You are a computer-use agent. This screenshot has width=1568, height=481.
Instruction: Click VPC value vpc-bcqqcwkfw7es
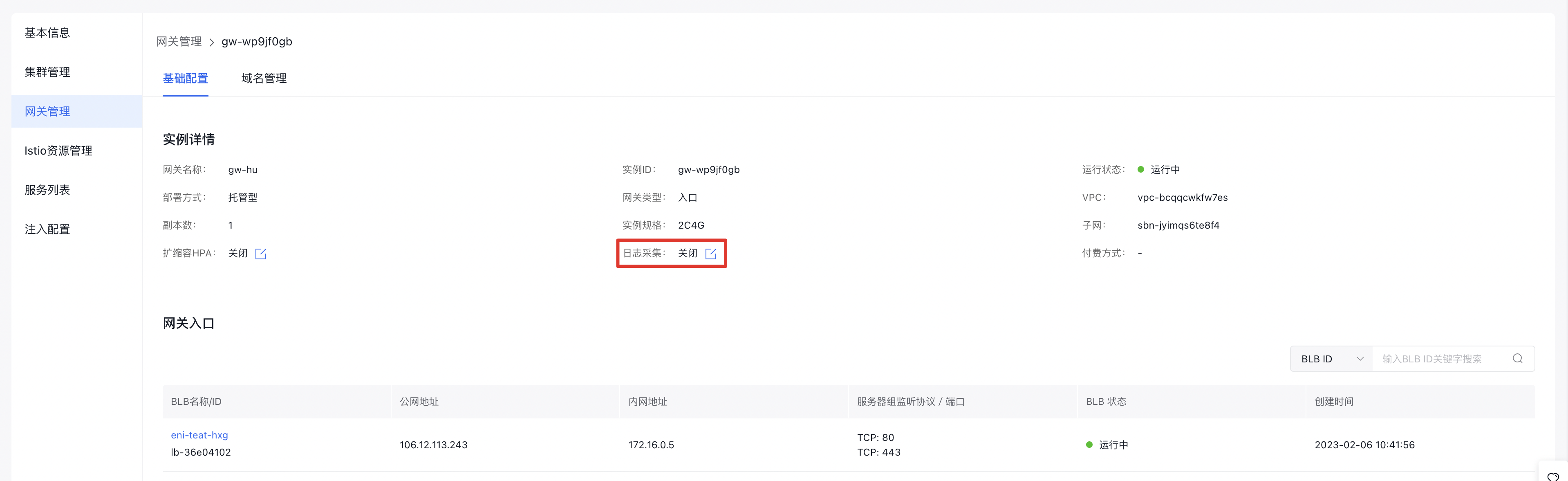tap(1182, 197)
